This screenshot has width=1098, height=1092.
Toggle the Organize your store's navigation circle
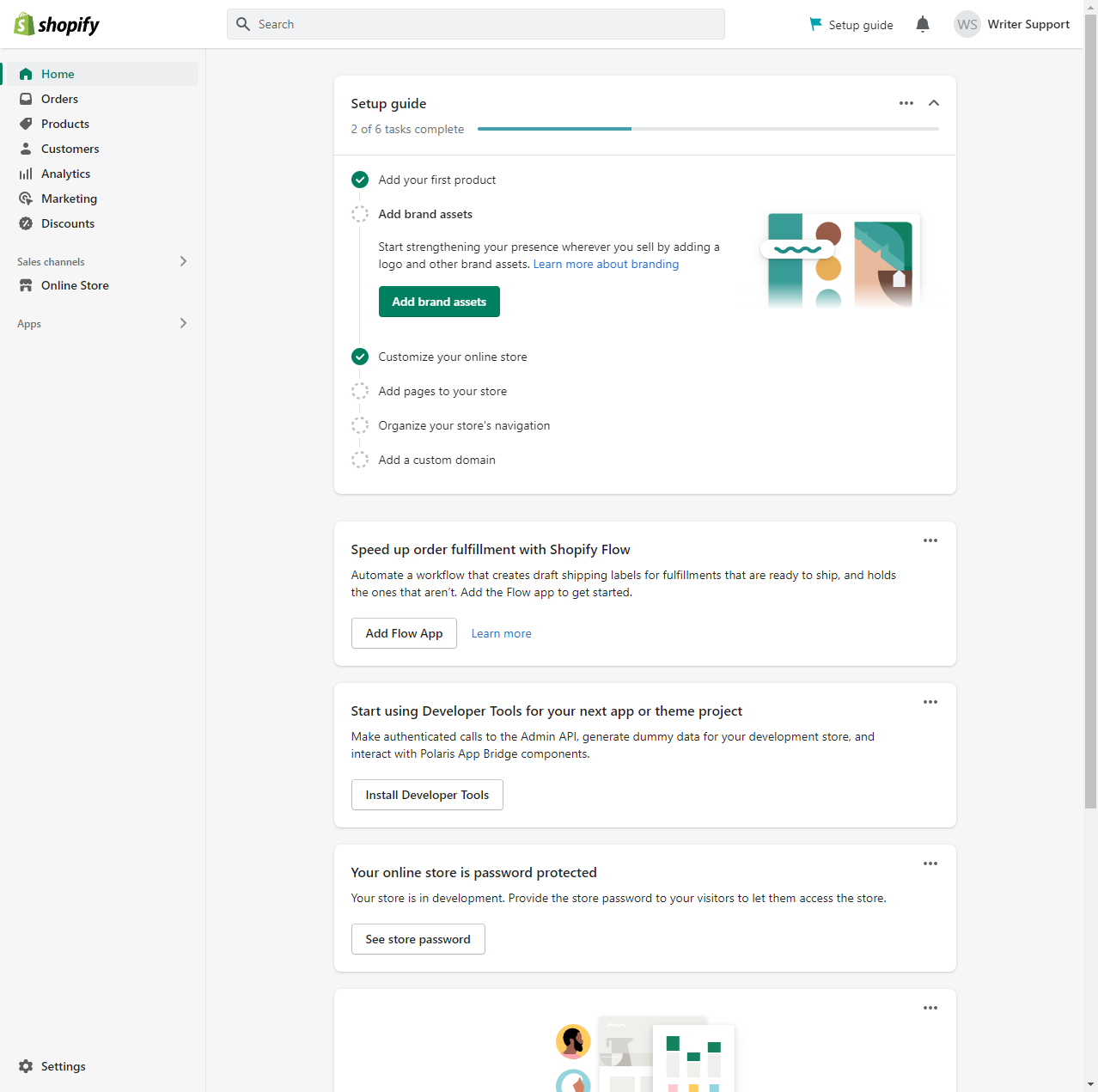360,425
